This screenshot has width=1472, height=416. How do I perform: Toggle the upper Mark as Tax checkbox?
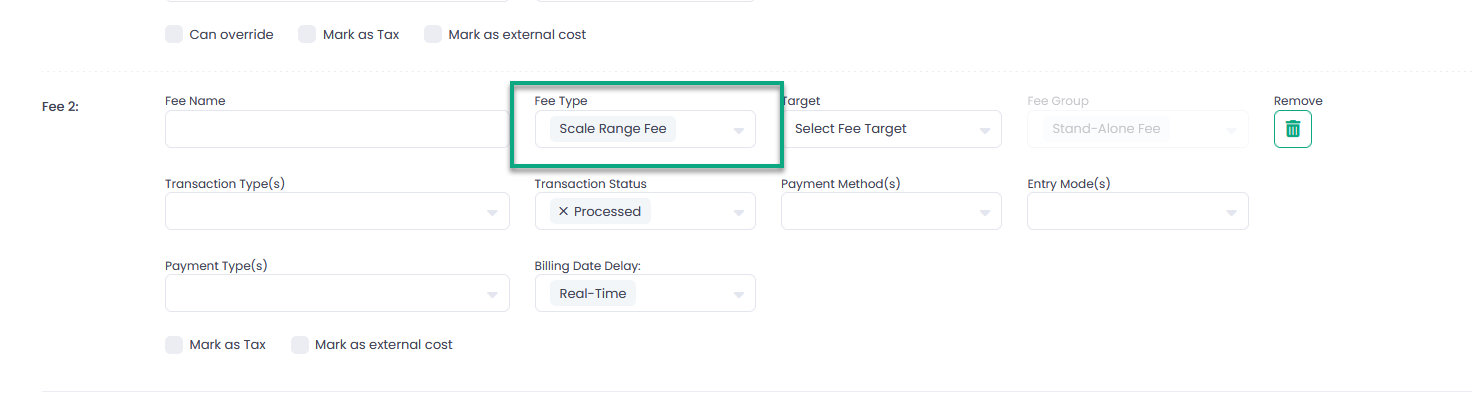tap(307, 34)
